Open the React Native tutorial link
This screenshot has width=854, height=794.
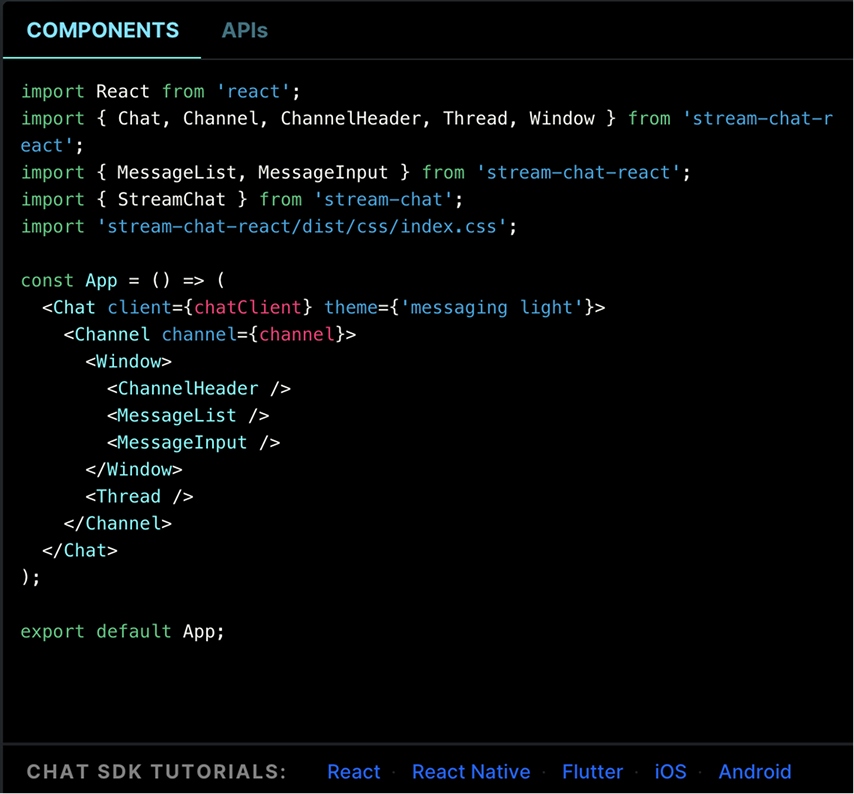[x=471, y=772]
